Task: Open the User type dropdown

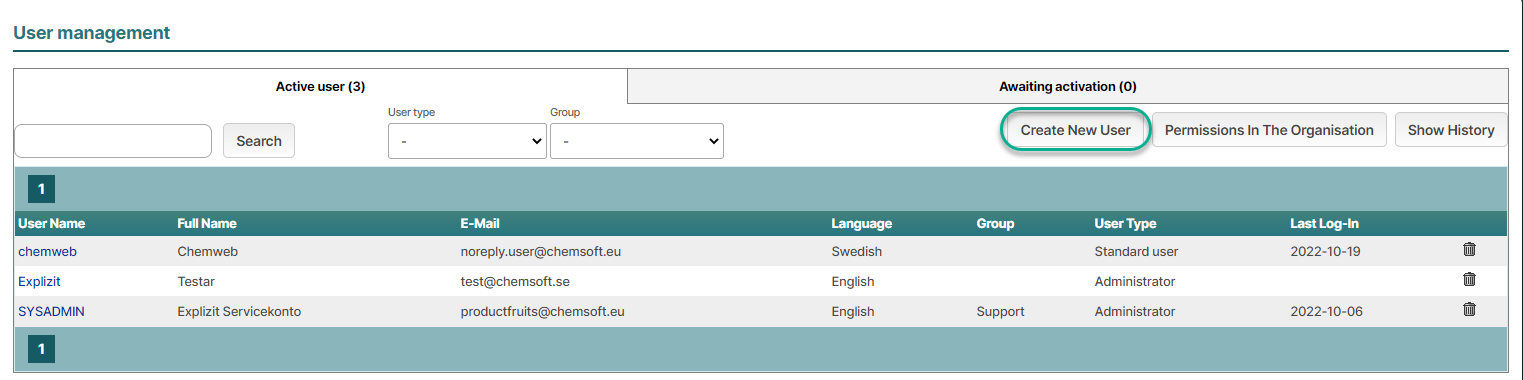Action: pos(467,141)
